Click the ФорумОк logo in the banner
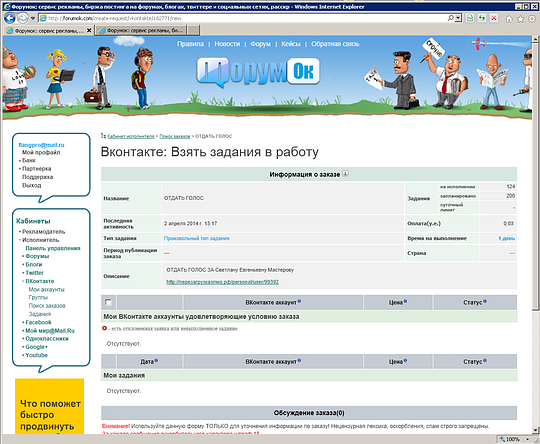The image size is (540, 444). 258,72
